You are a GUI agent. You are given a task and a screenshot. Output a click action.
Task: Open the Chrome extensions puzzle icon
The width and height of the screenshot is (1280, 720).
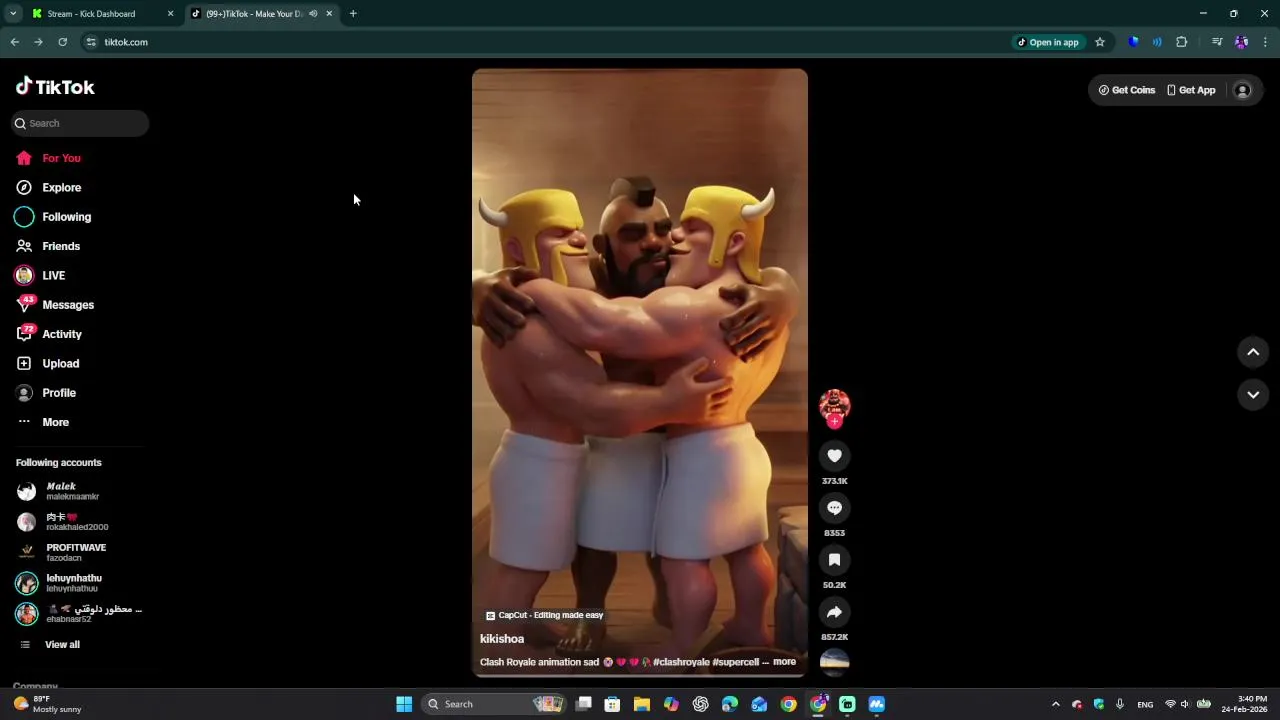pos(1182,42)
